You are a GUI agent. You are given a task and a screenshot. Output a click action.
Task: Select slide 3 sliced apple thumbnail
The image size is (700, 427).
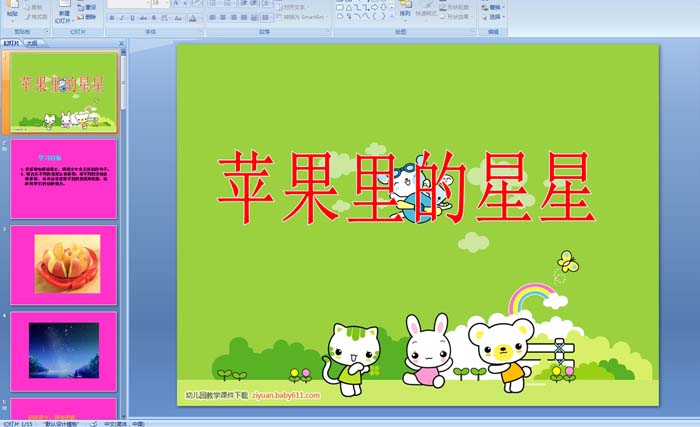[x=63, y=265]
